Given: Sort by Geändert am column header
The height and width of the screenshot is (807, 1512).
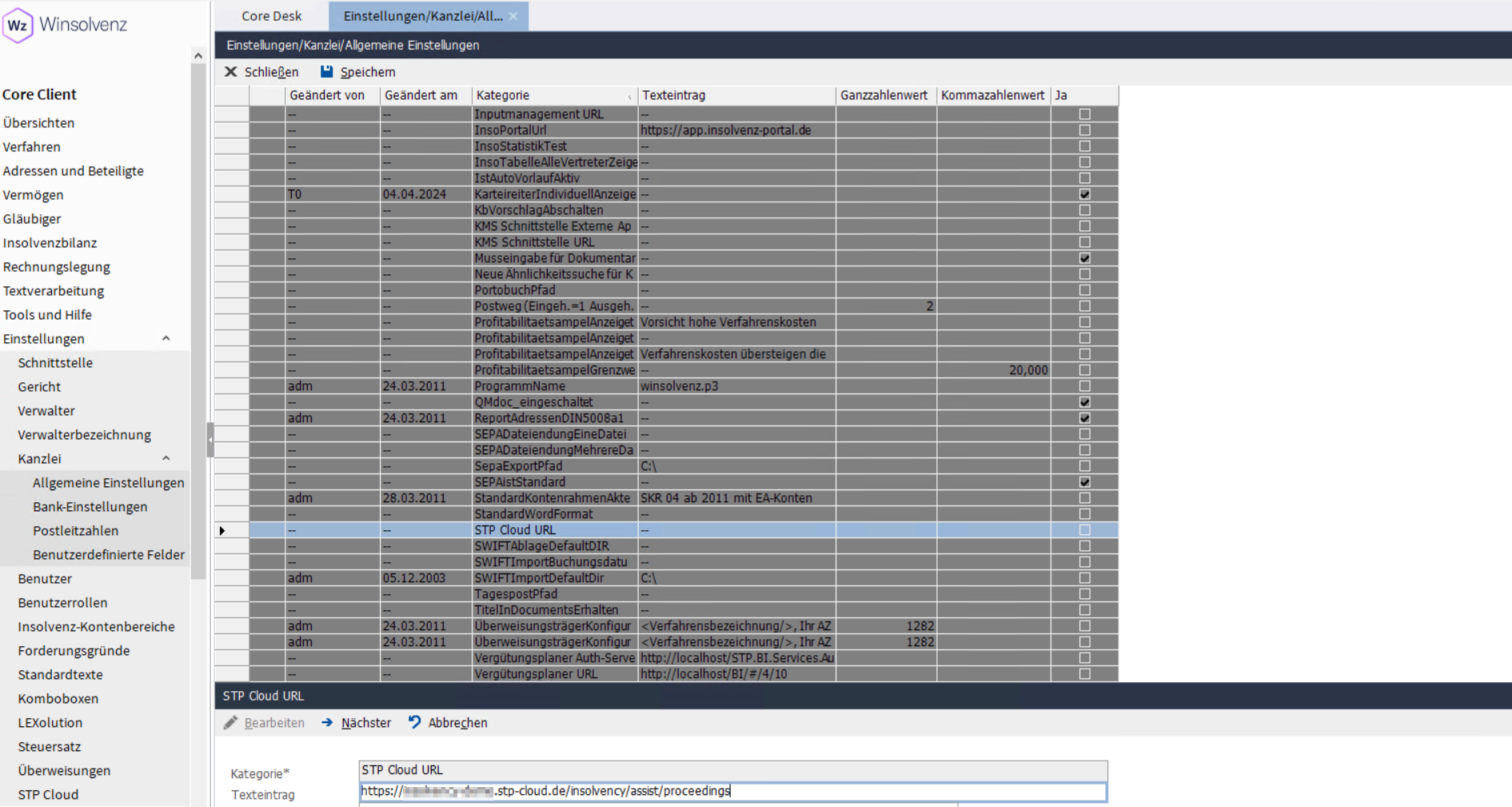Looking at the screenshot, I should click(425, 96).
